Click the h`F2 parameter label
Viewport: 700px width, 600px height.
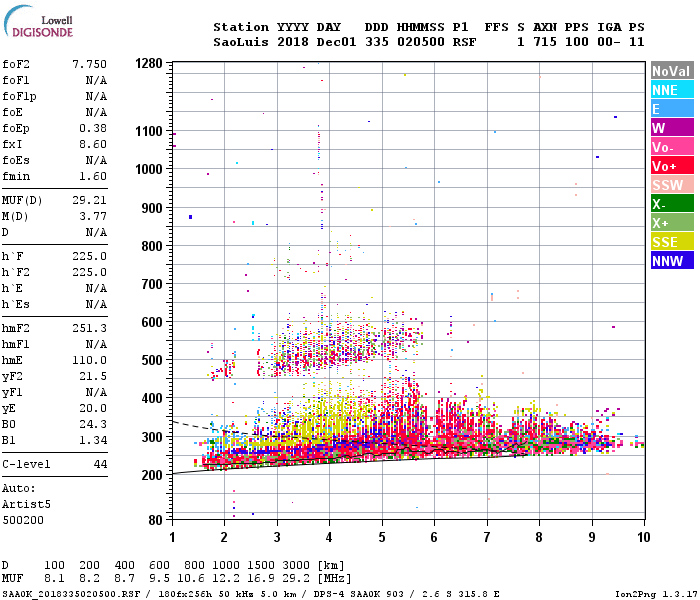coord(16,272)
